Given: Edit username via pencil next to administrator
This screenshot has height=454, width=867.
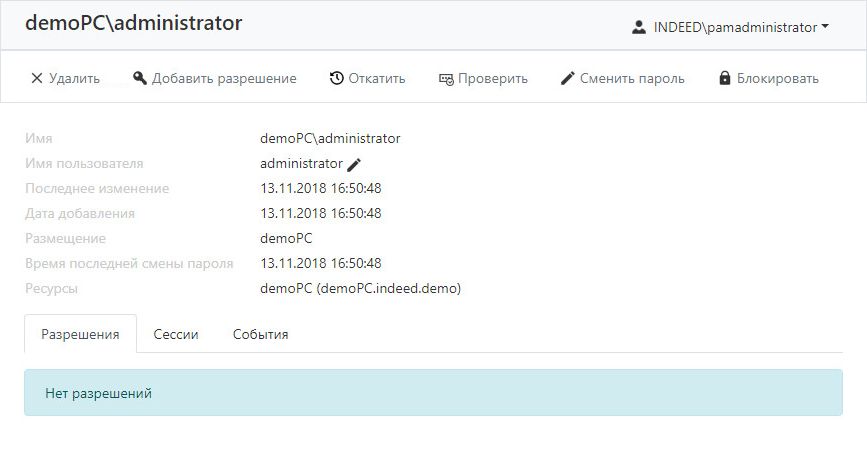Looking at the screenshot, I should click(354, 164).
